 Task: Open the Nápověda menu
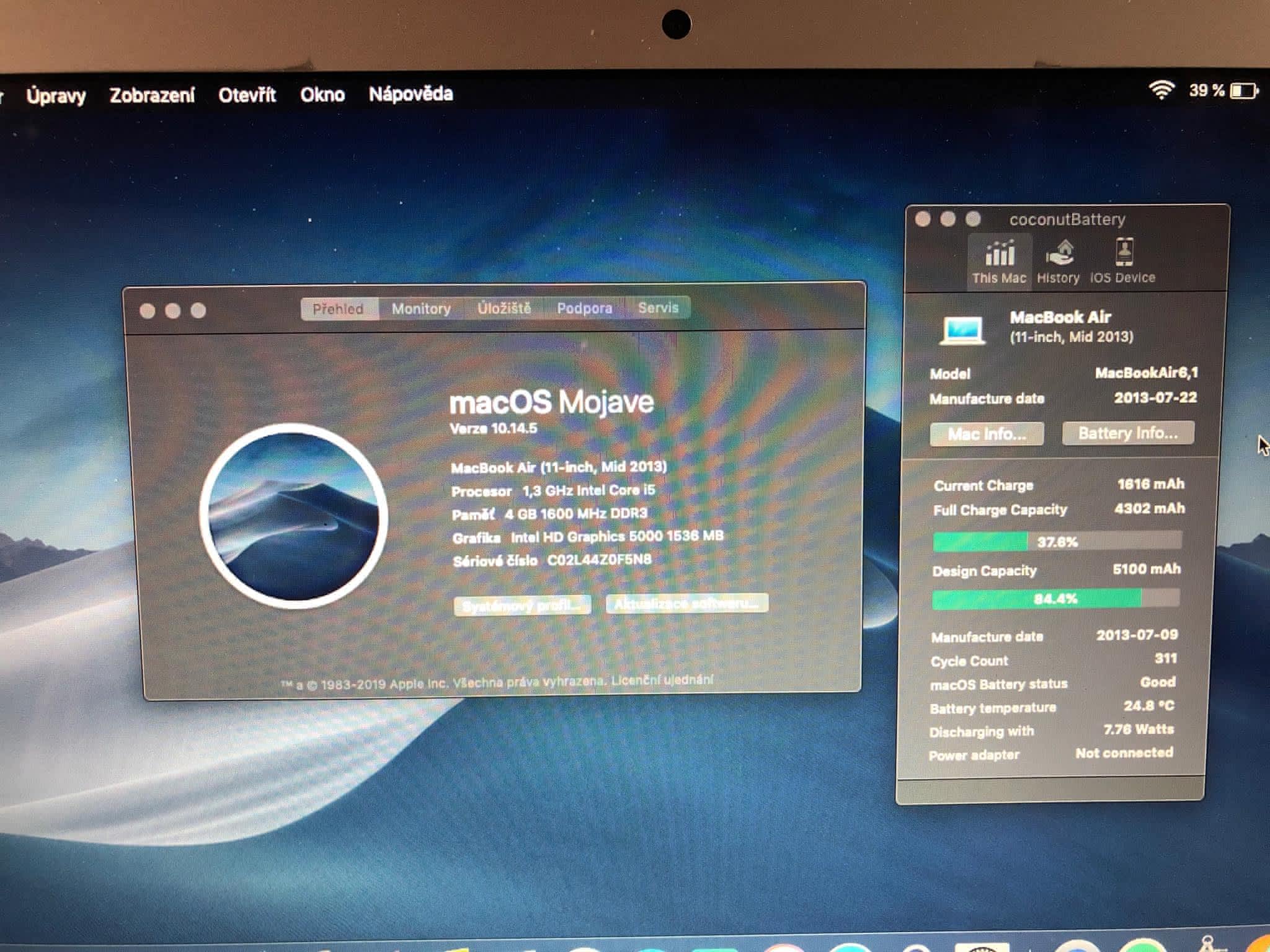pyautogui.click(x=411, y=94)
